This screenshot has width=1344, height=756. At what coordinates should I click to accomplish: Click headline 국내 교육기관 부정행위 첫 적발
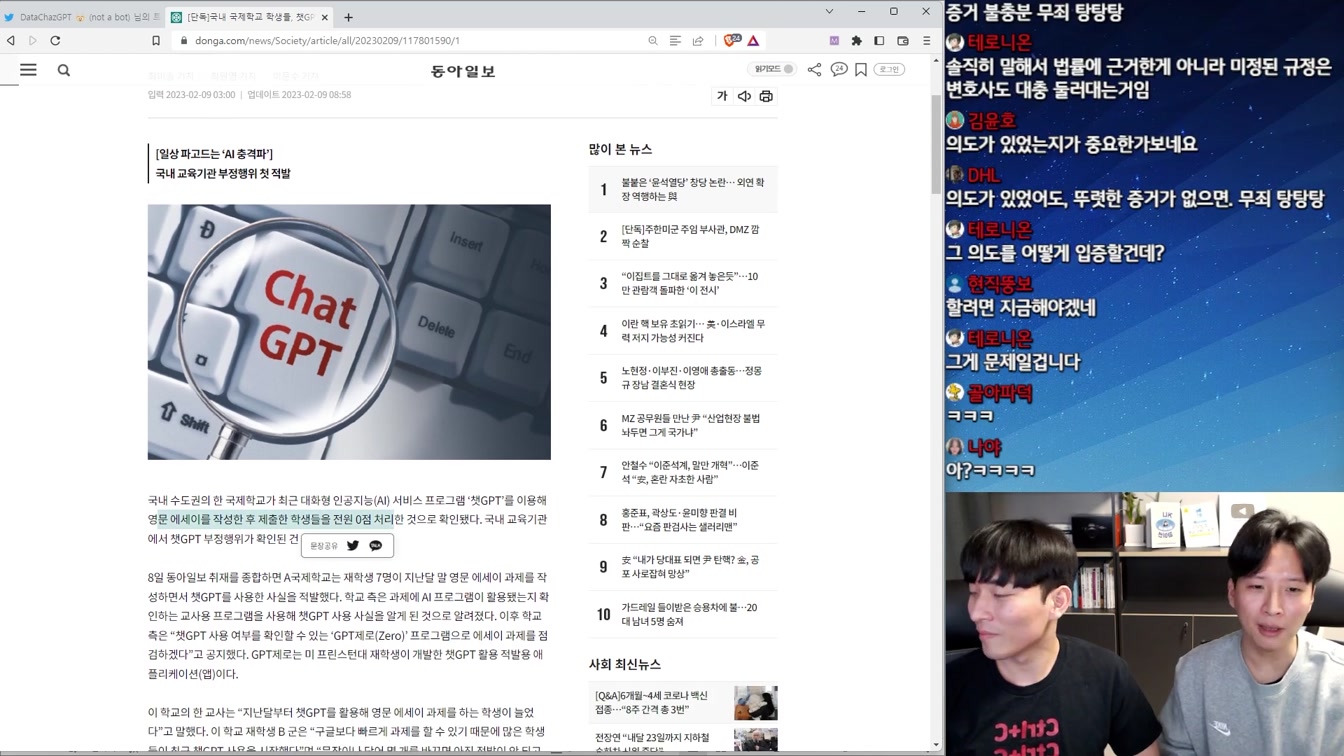pos(223,174)
